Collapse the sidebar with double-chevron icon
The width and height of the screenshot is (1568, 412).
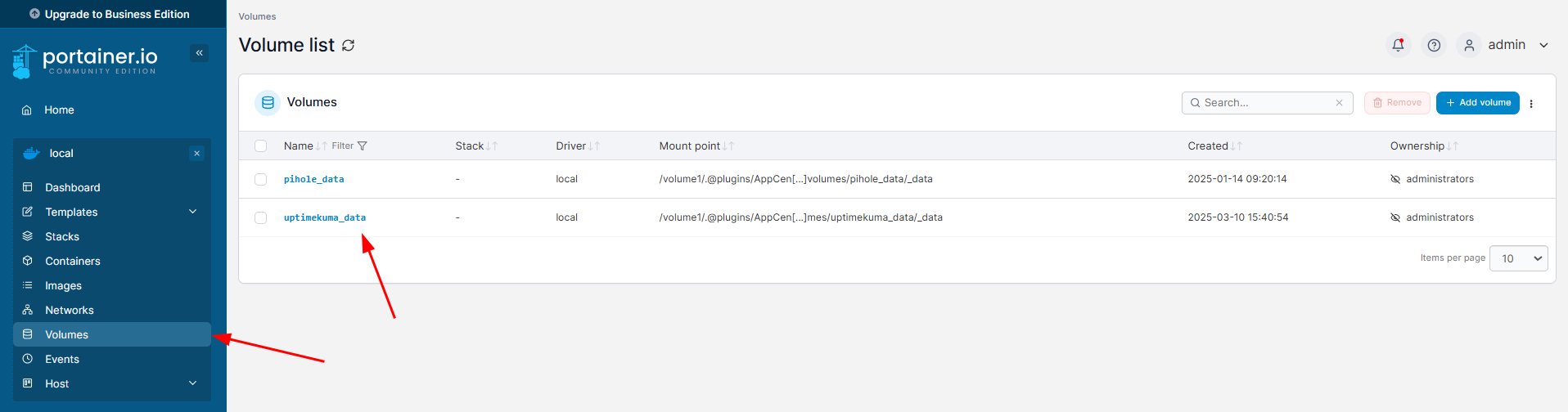coord(199,53)
